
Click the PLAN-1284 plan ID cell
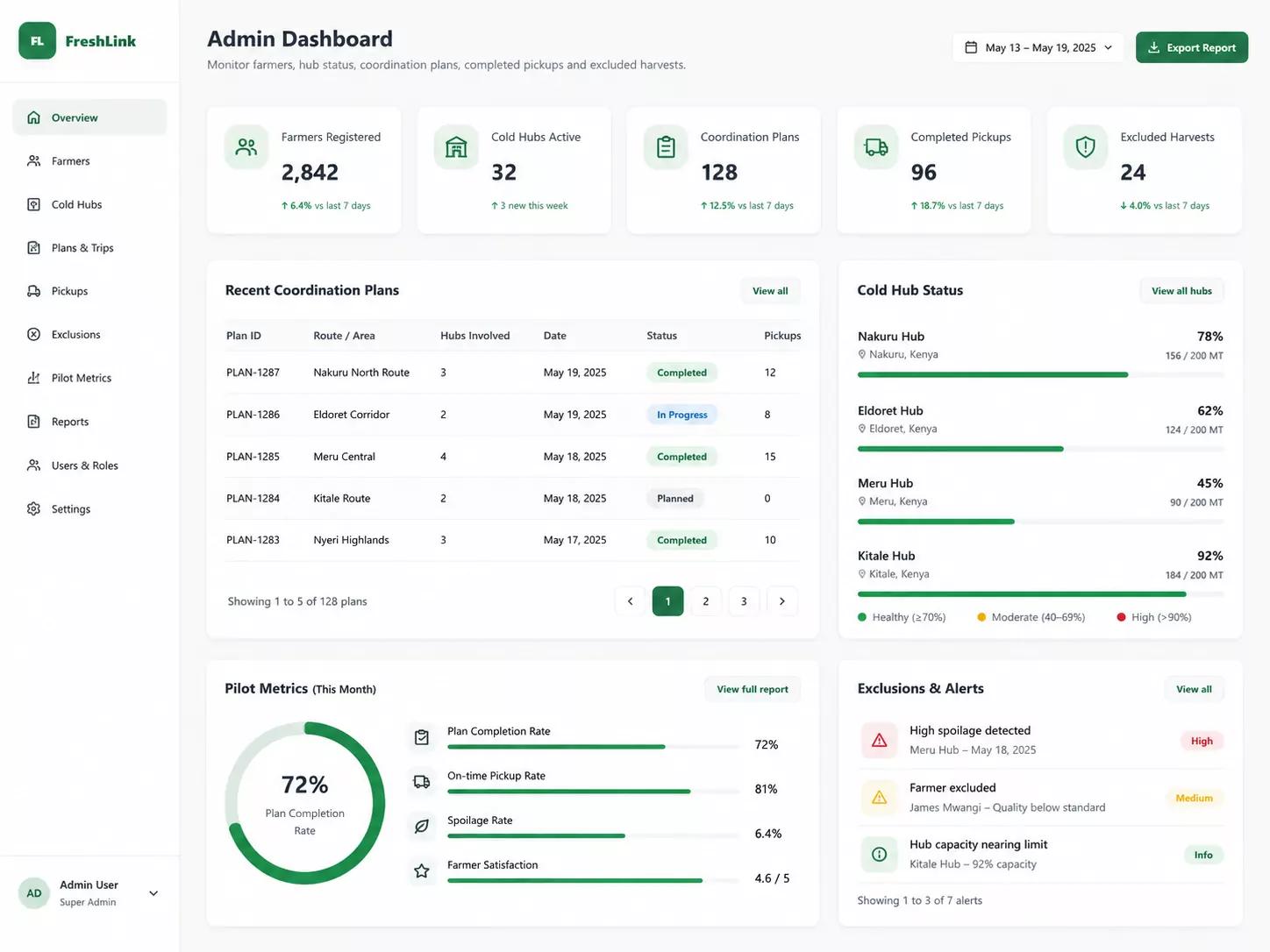point(253,499)
